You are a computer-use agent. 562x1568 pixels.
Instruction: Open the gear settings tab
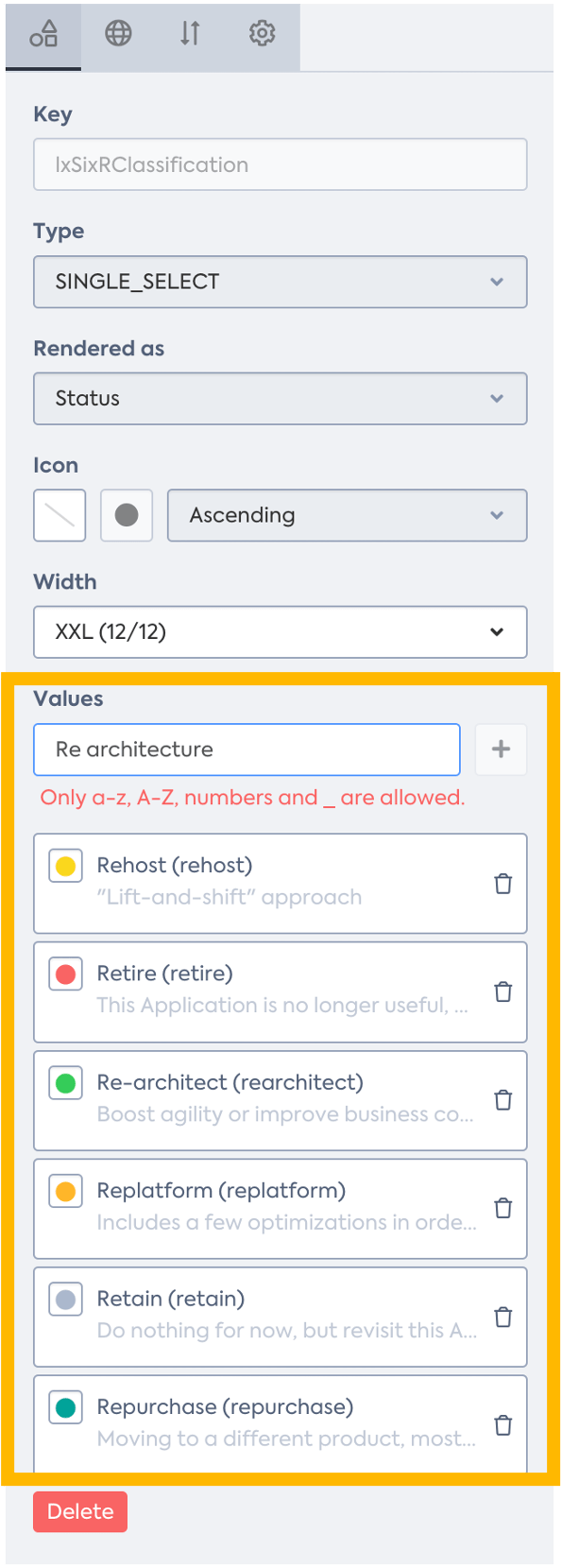(x=262, y=34)
